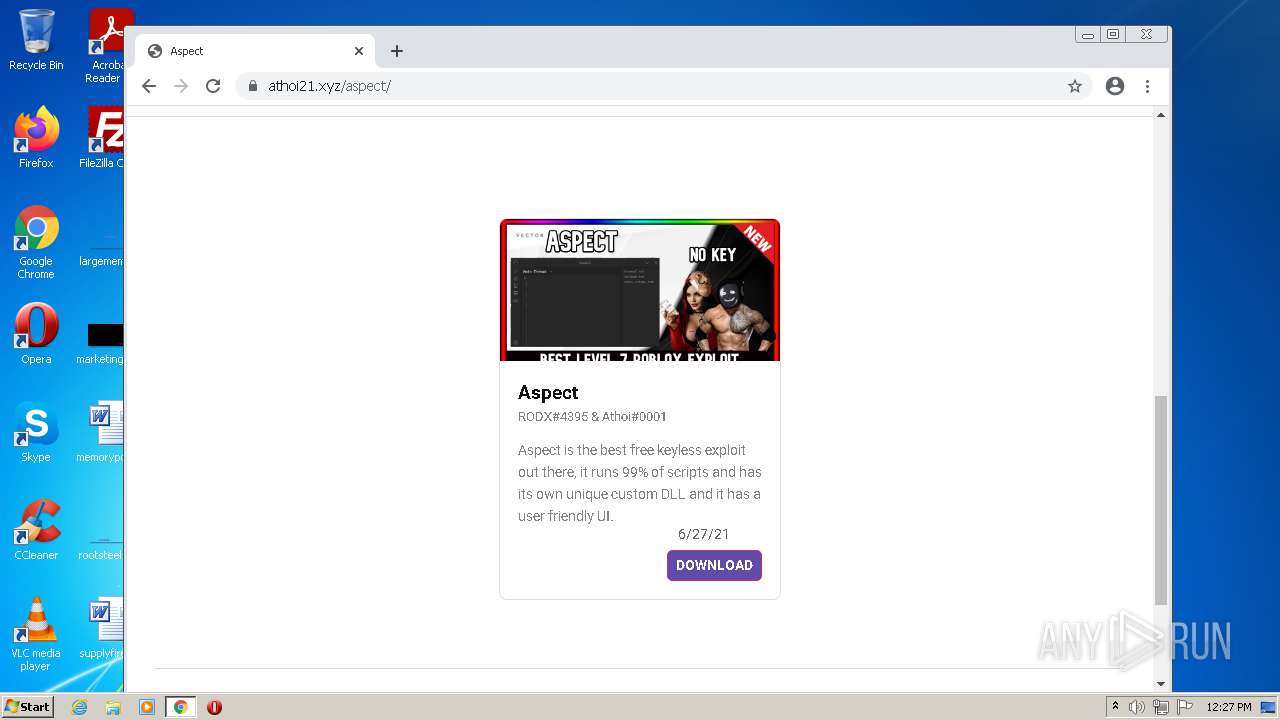Click the browser forward arrow
This screenshot has height=720, width=1280.
pyautogui.click(x=181, y=86)
